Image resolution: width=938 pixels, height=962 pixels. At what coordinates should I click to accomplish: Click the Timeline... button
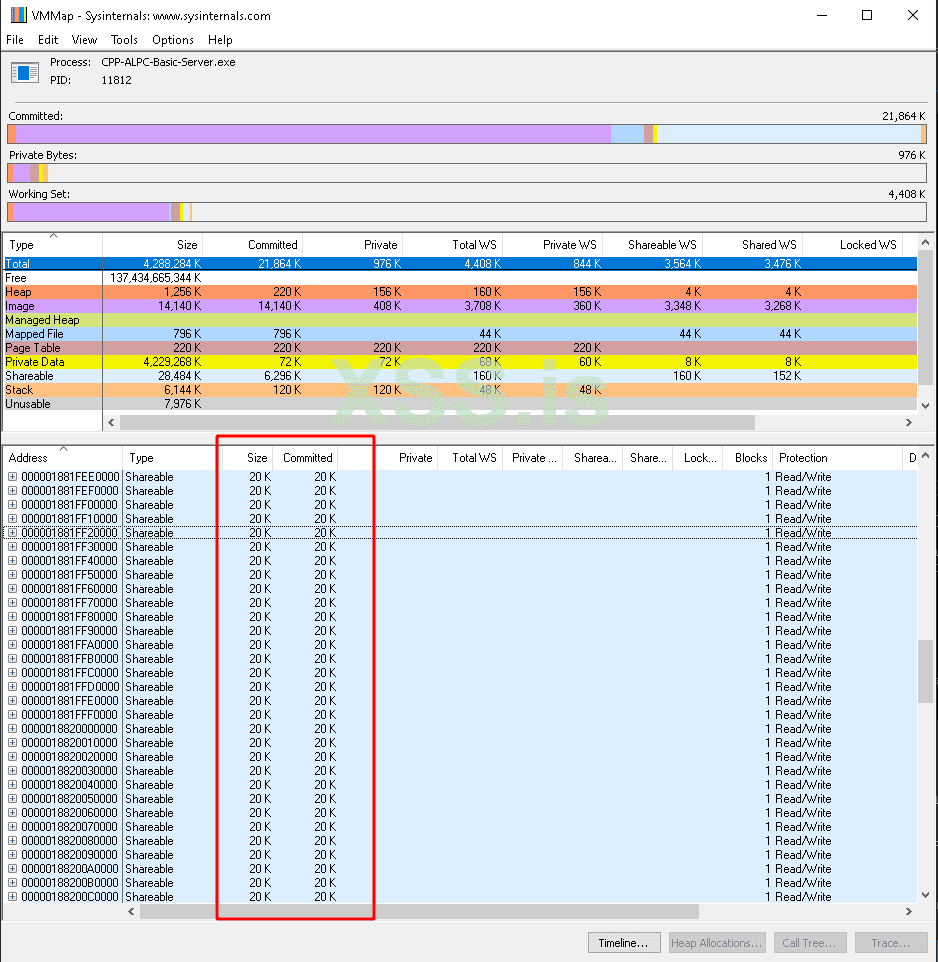coord(622,943)
